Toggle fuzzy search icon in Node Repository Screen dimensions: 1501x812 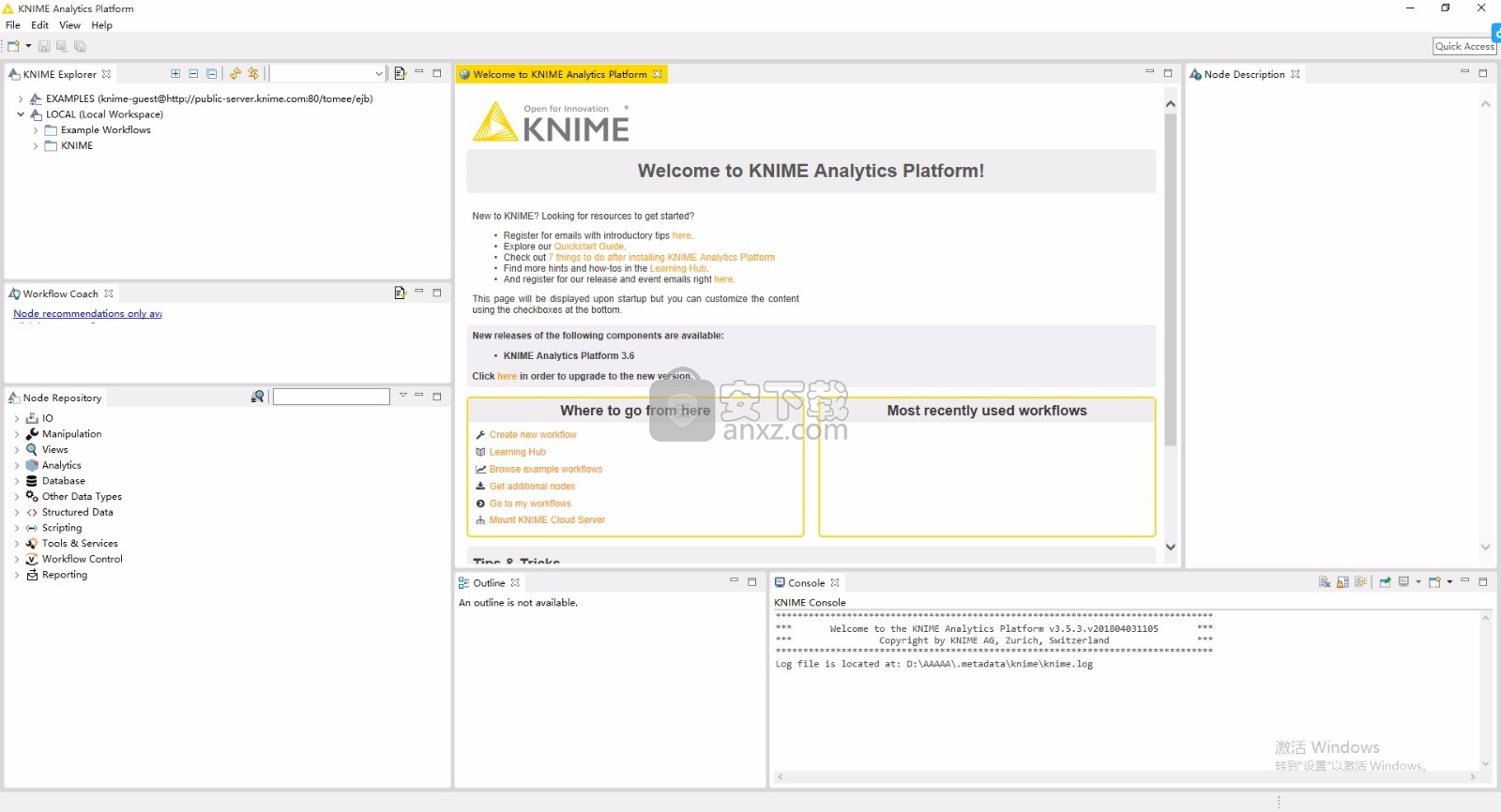click(x=257, y=397)
